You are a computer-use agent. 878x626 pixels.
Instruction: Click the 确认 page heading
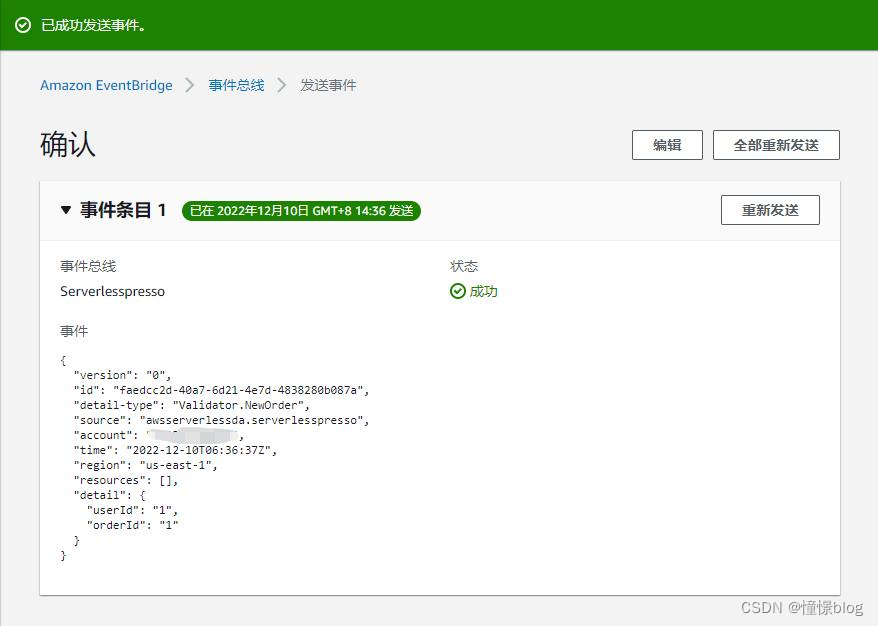[68, 144]
